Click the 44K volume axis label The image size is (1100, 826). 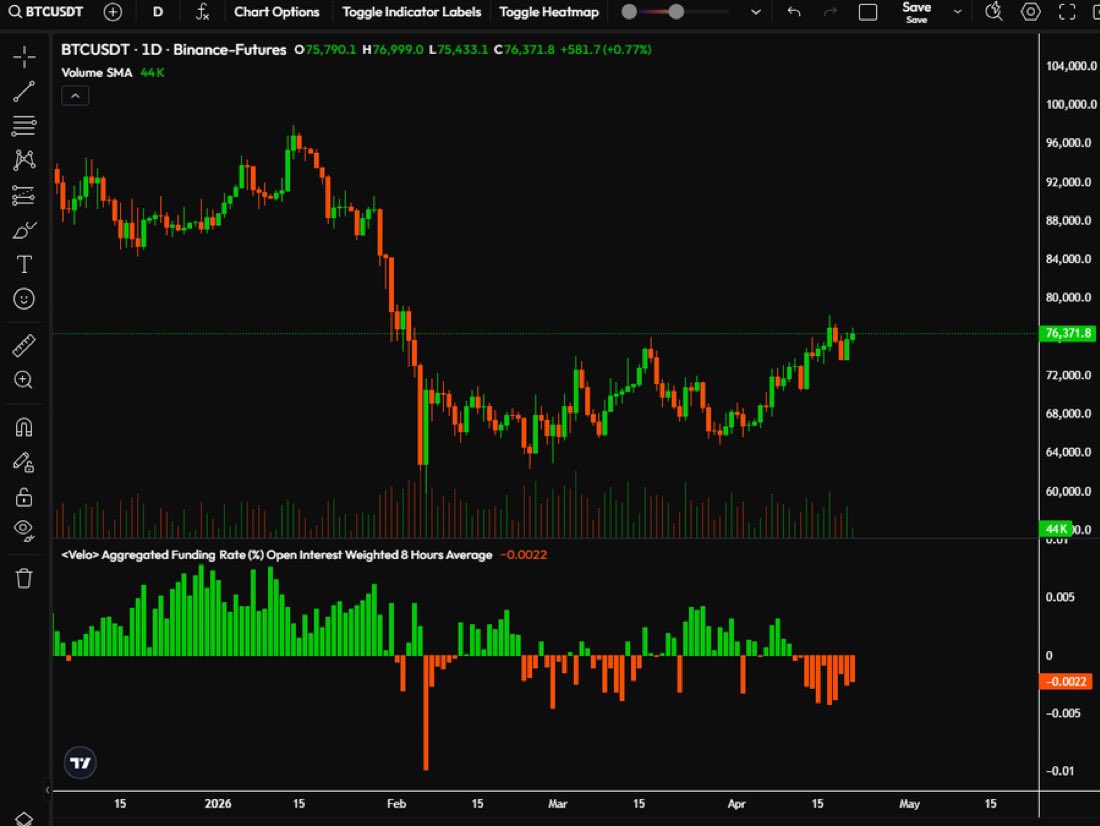1056,529
